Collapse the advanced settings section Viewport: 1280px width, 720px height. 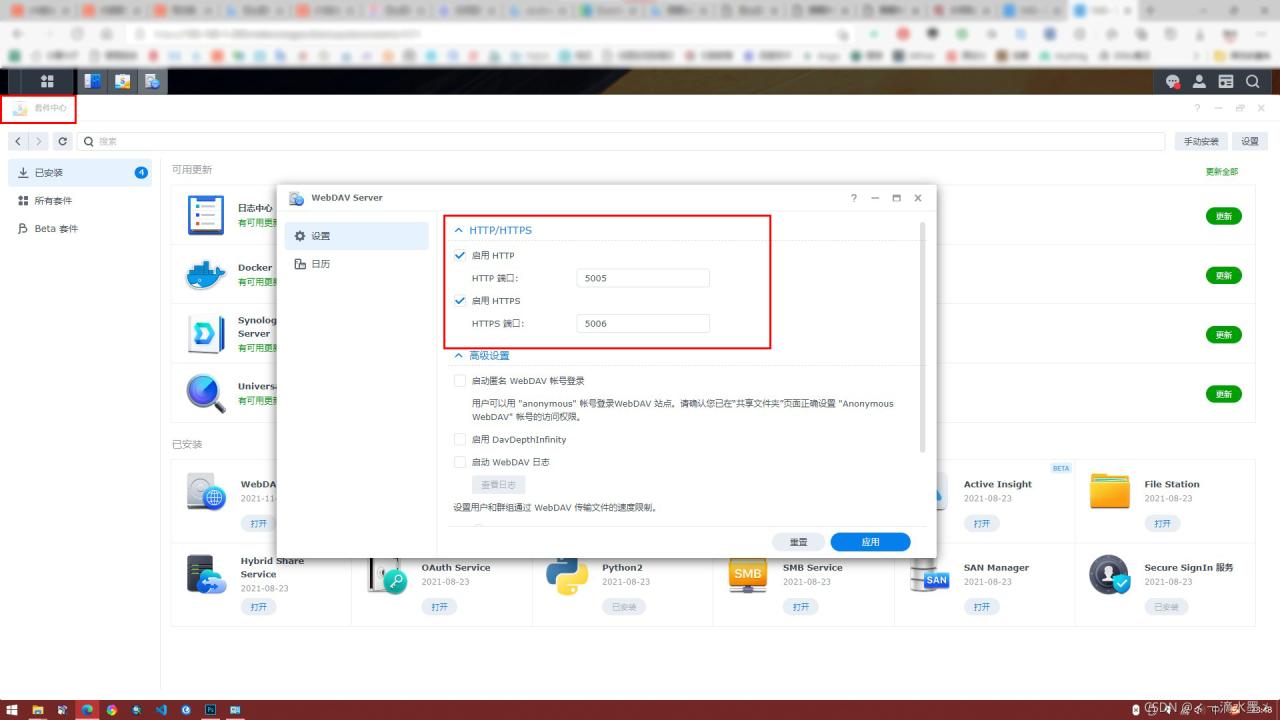click(x=459, y=355)
